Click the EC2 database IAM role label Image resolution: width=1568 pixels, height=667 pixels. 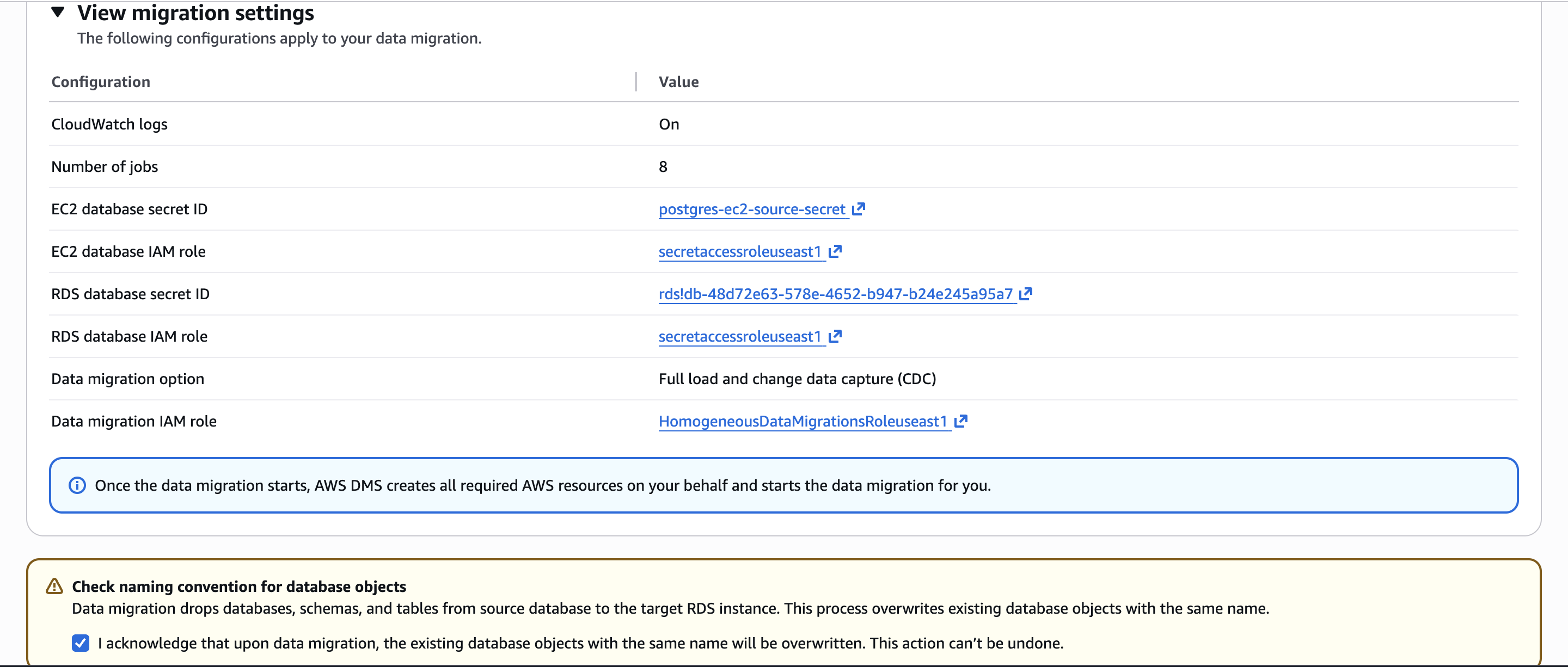[x=128, y=252]
